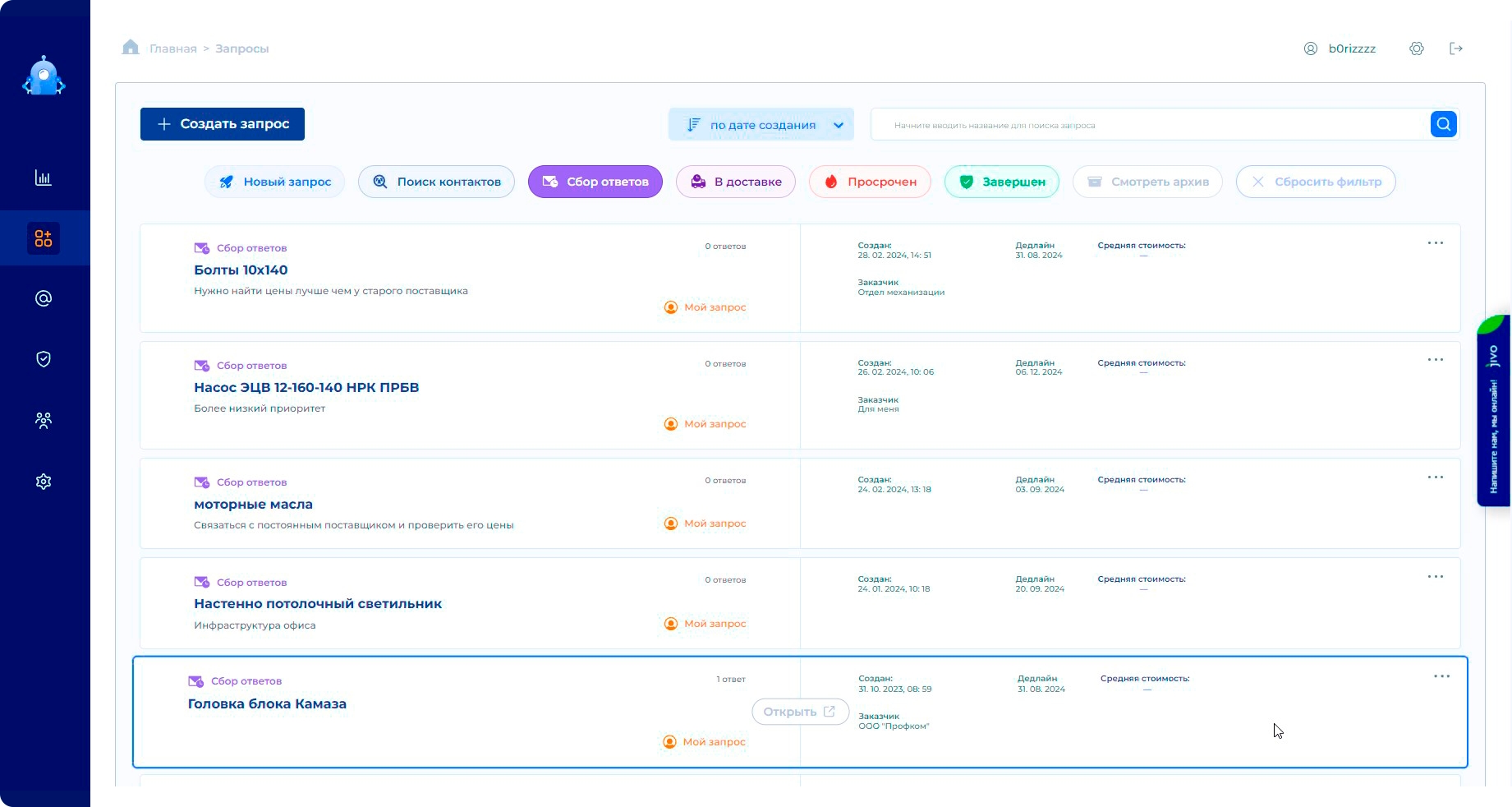Open three-dot menu for 'Болты 10х140'
This screenshot has width=1512, height=807.
click(x=1435, y=243)
